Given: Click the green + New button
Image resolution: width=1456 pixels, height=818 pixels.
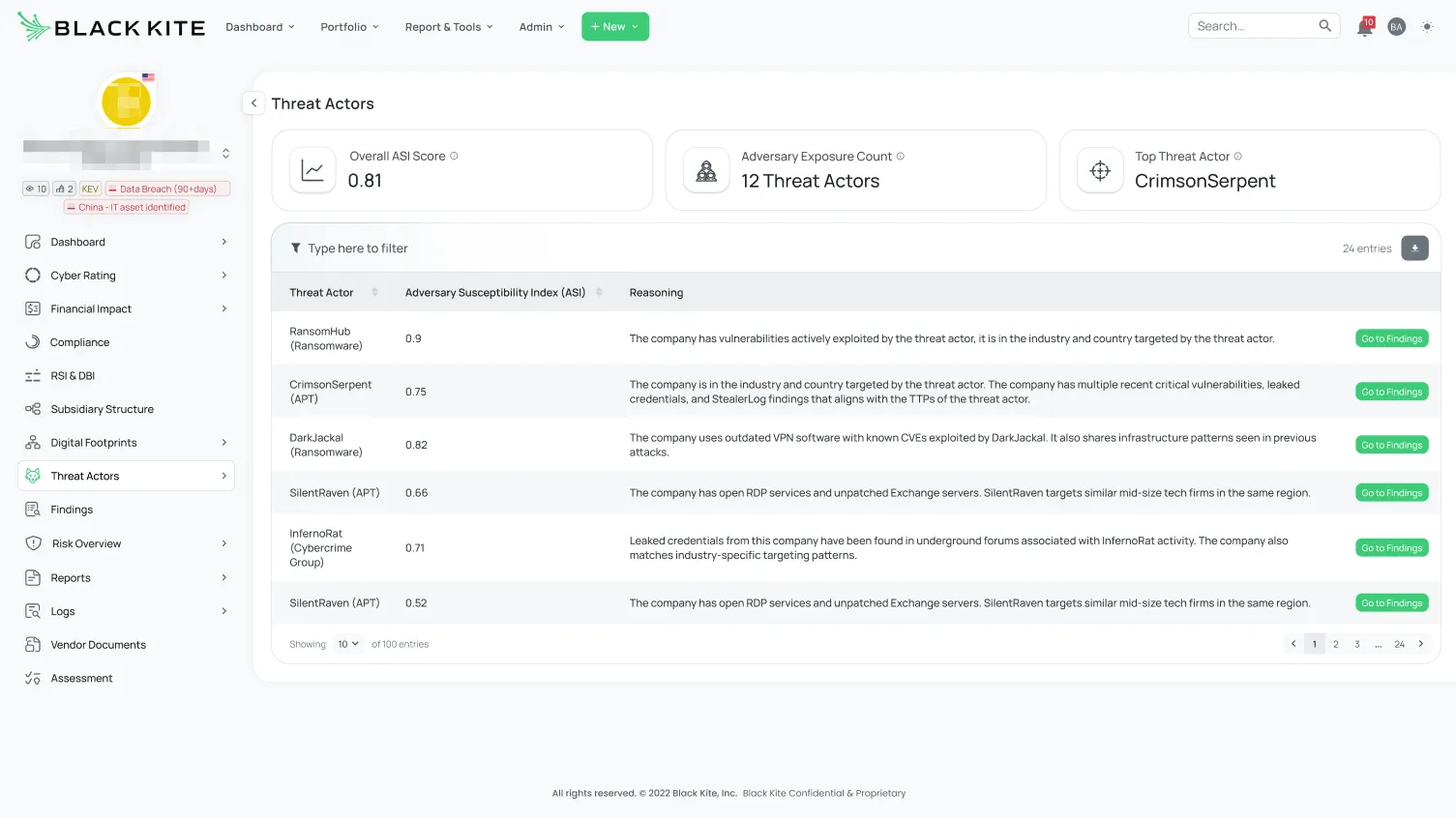Looking at the screenshot, I should (614, 26).
